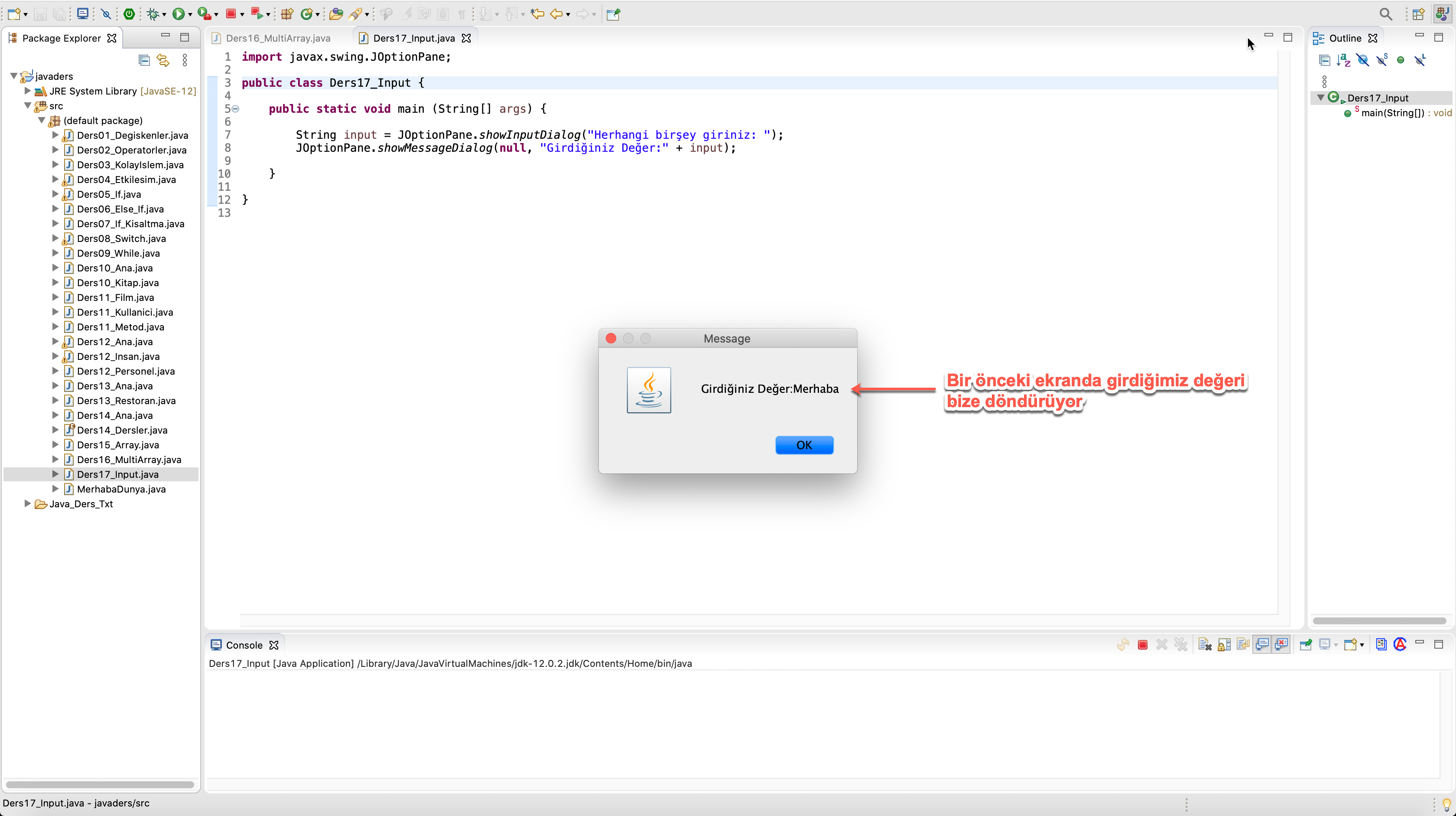Collapse all in Package Explorer
This screenshot has width=1456, height=816.
pos(144,60)
